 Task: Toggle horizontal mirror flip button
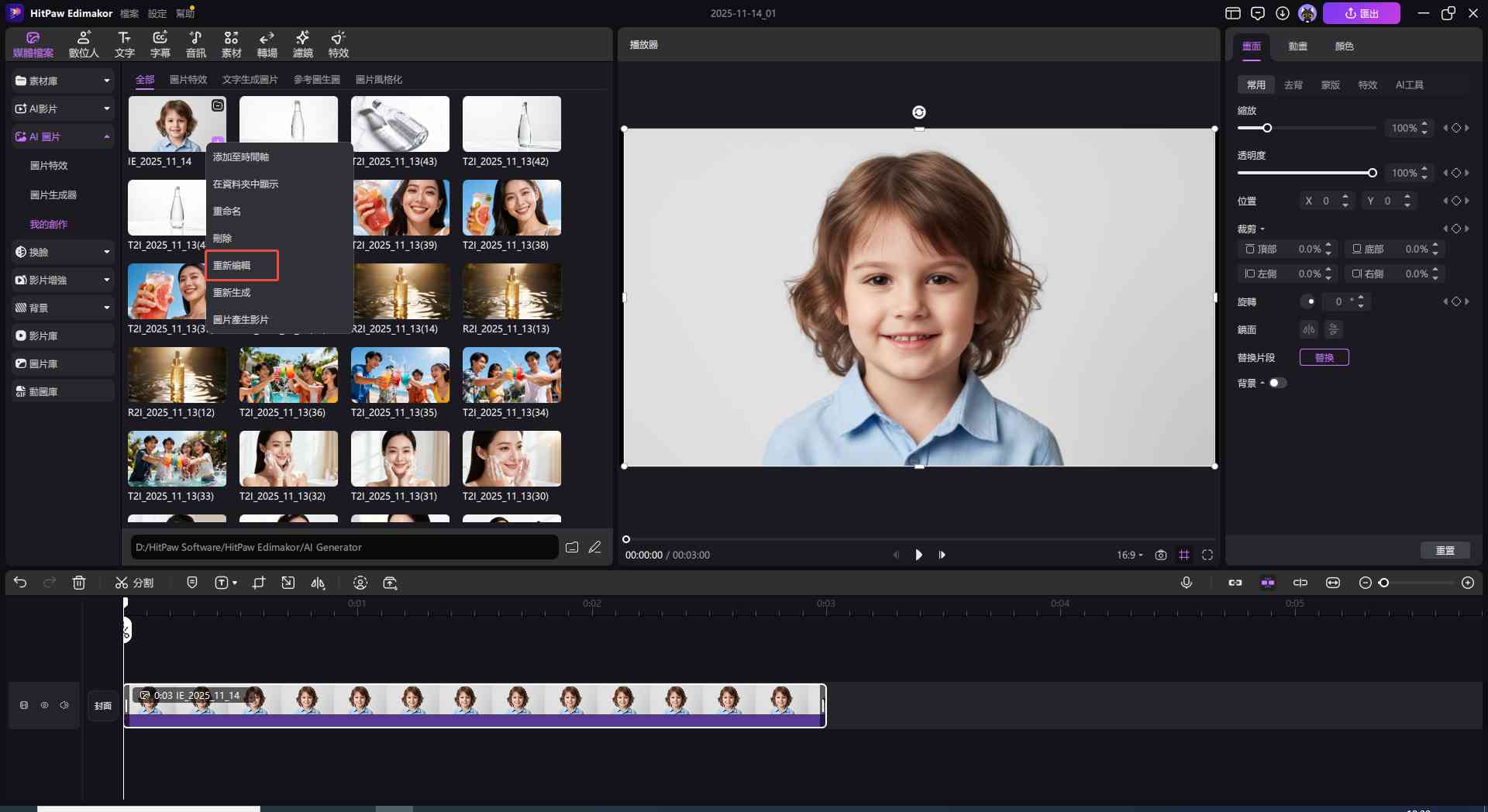[1308, 329]
